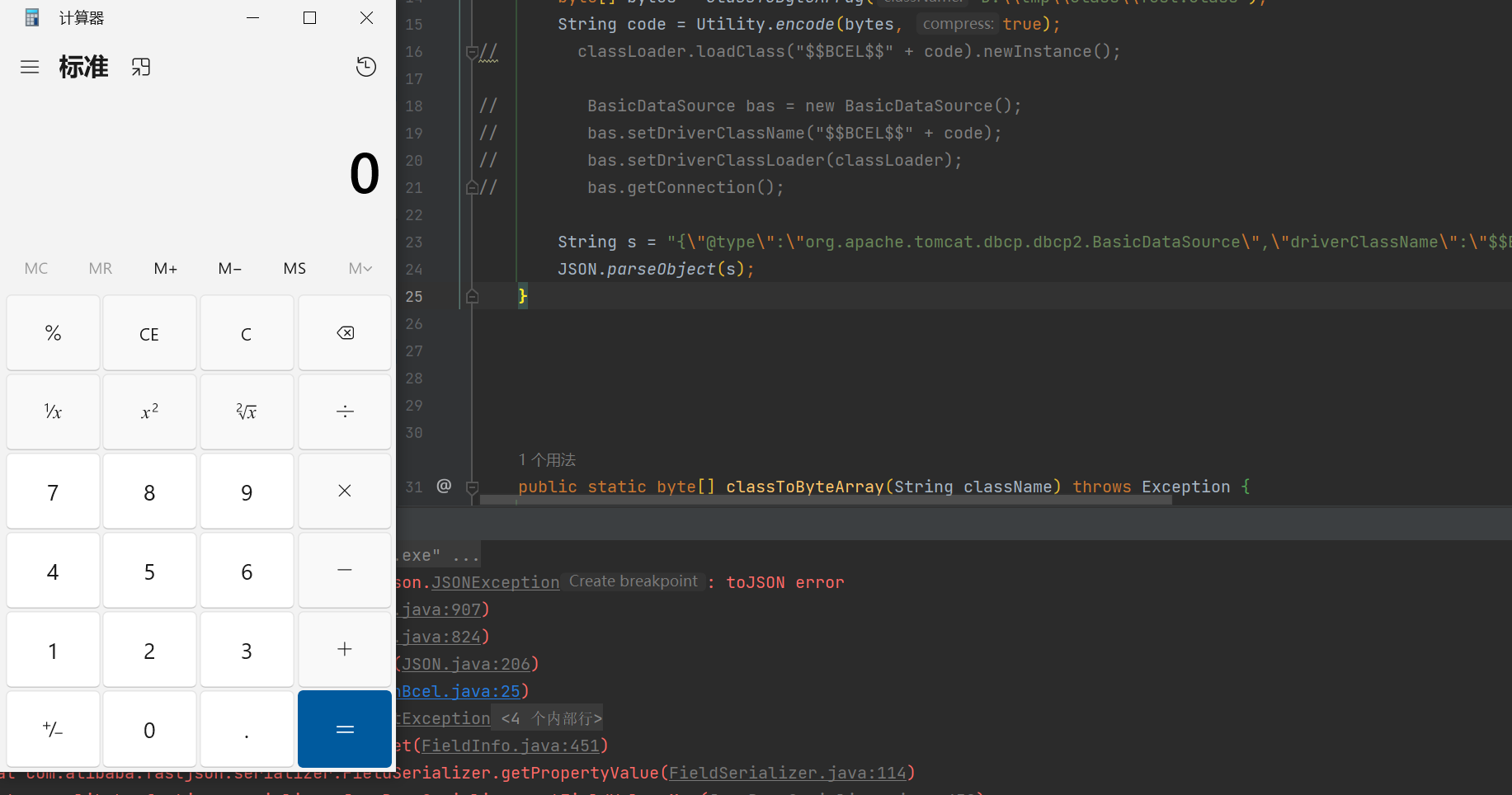Click digit 0 key on calculator keypad

(x=149, y=729)
